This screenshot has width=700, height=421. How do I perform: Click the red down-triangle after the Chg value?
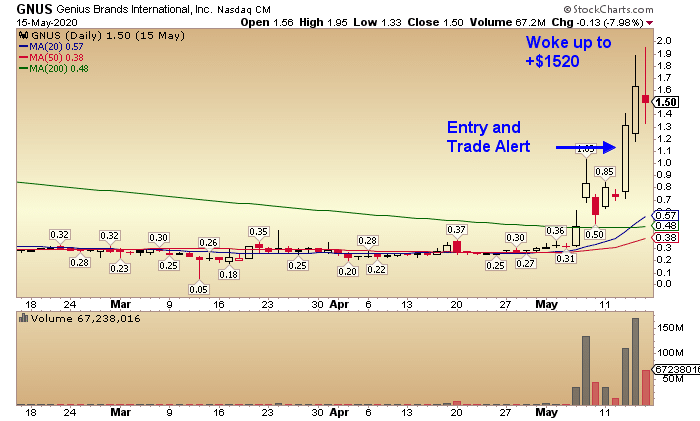[x=650, y=23]
